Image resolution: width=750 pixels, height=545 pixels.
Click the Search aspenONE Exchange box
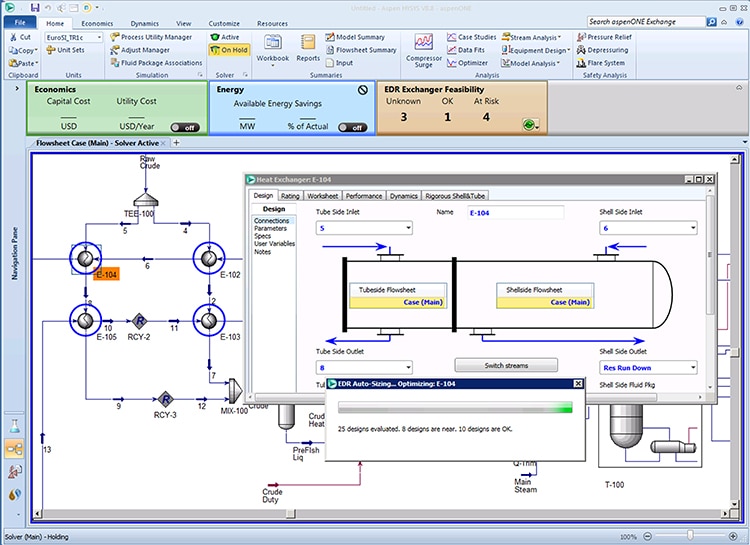[x=646, y=22]
